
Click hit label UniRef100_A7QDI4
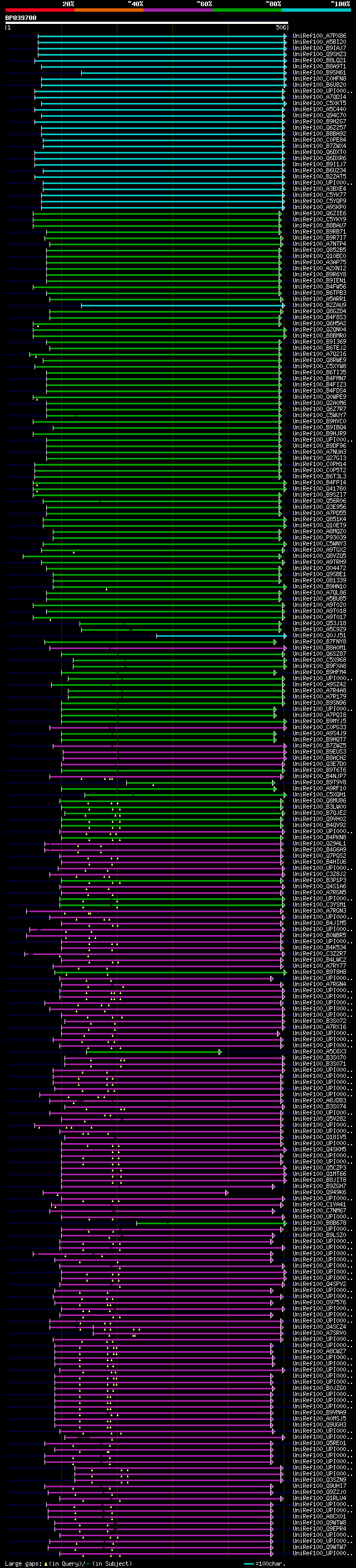[319, 97]
